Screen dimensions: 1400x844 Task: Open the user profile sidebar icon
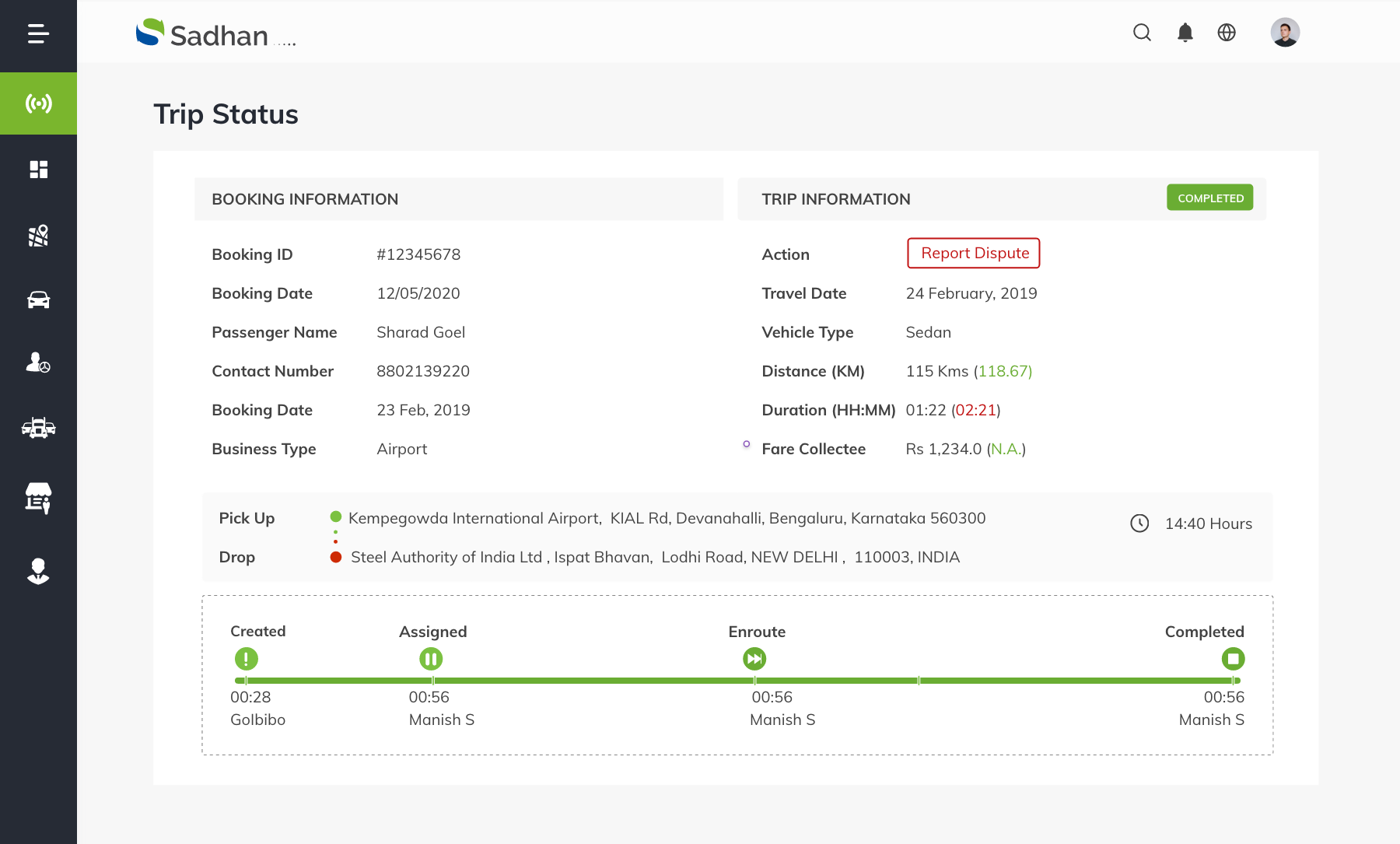pyautogui.click(x=38, y=571)
